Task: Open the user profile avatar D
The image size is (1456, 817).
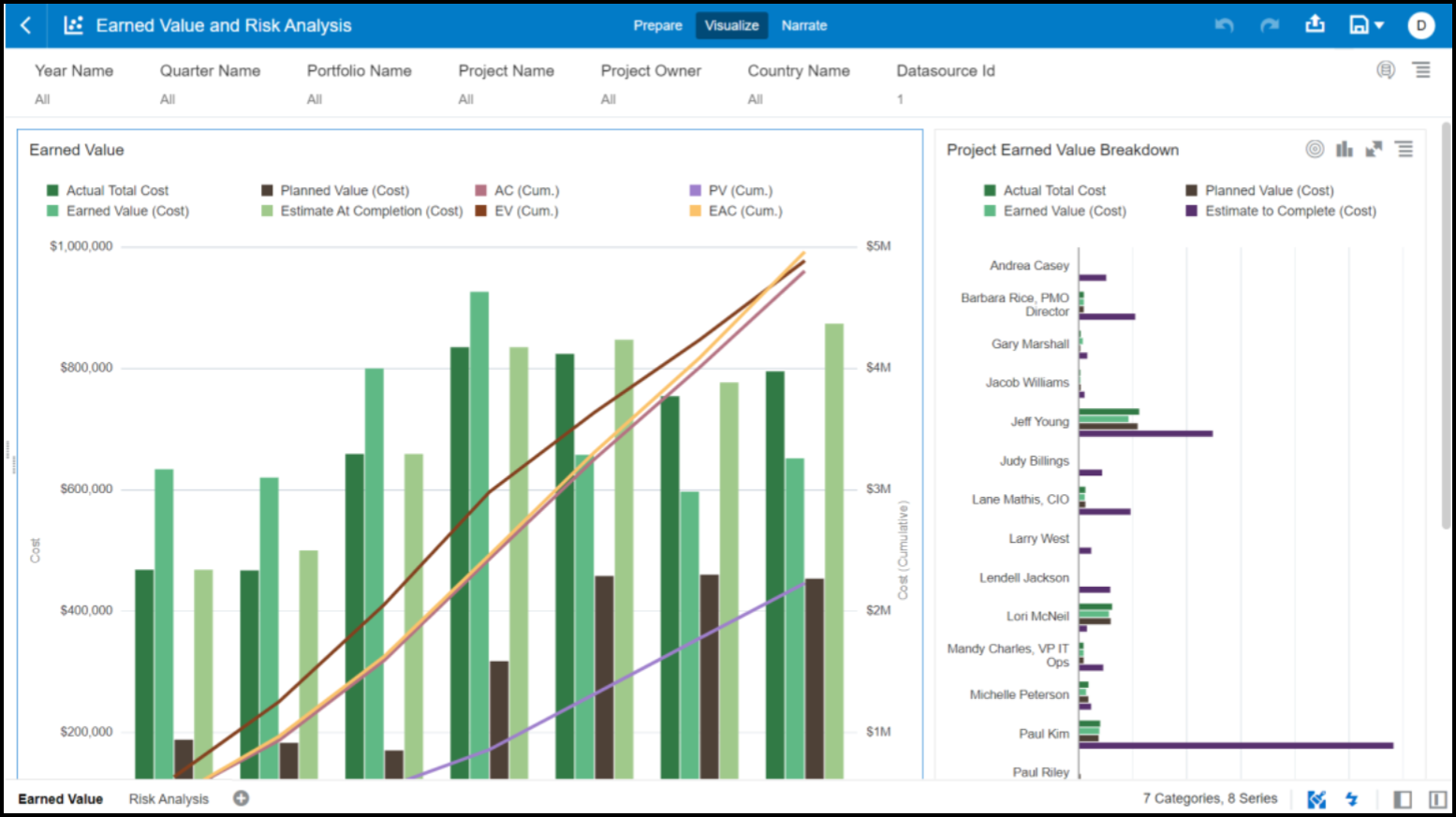Action: (x=1421, y=25)
